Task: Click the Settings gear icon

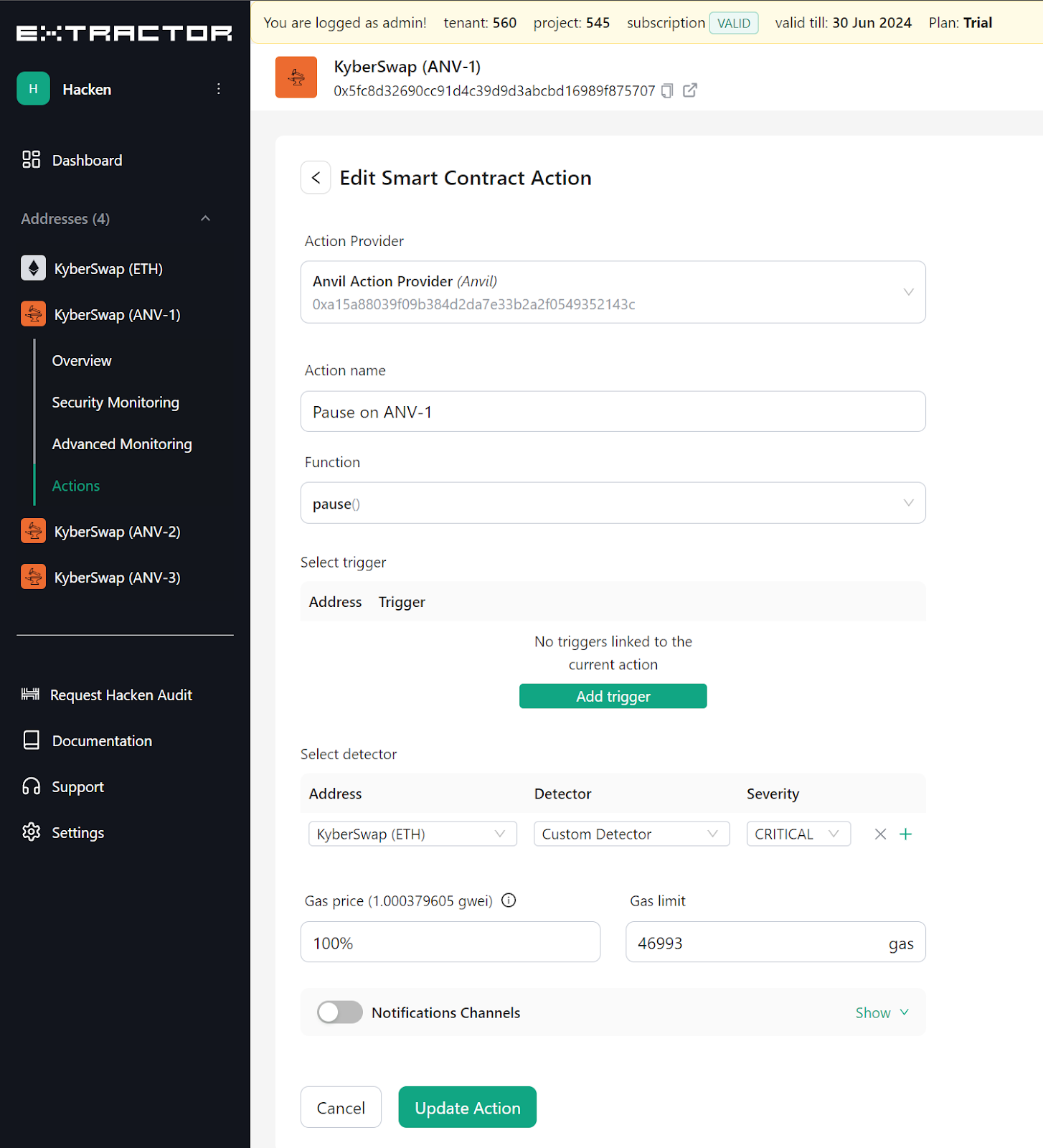Action: click(32, 832)
